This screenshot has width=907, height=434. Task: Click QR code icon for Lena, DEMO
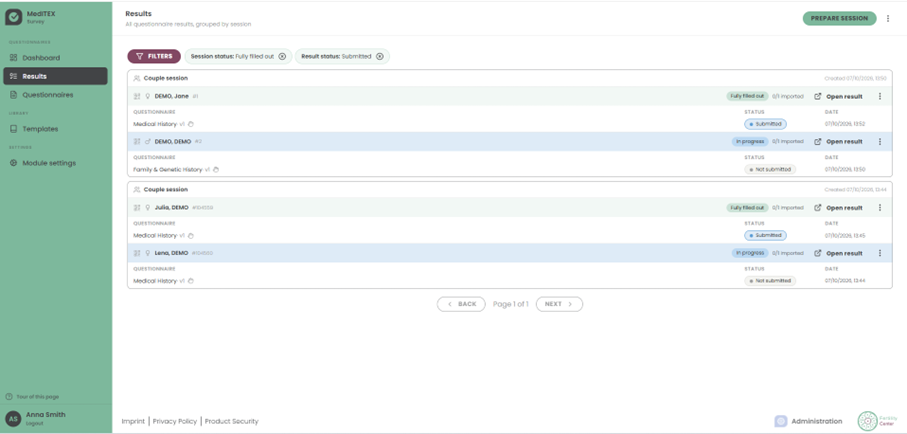pyautogui.click(x=137, y=253)
